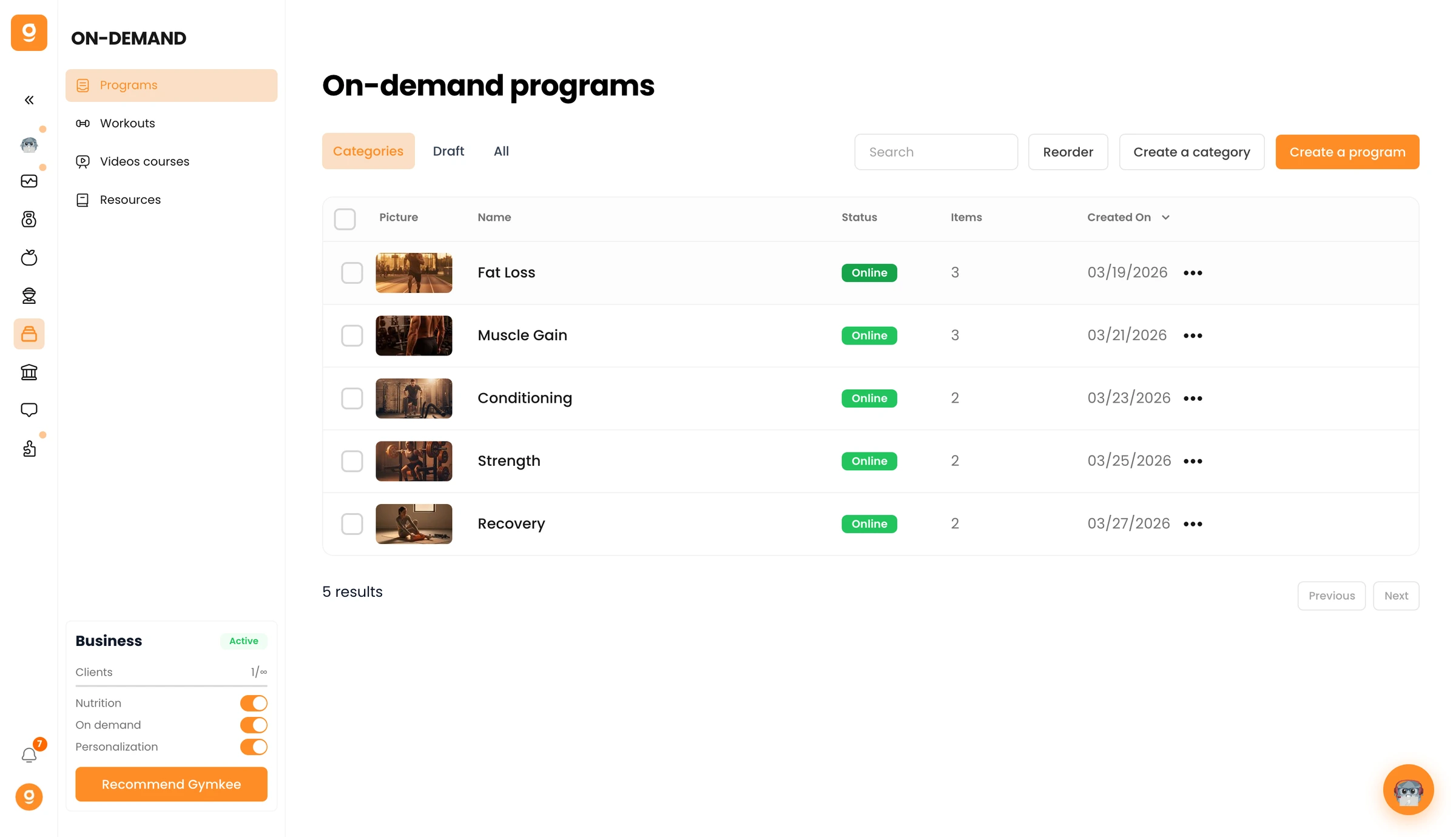Switch to the Draft tab
1456x837 pixels.
448,151
